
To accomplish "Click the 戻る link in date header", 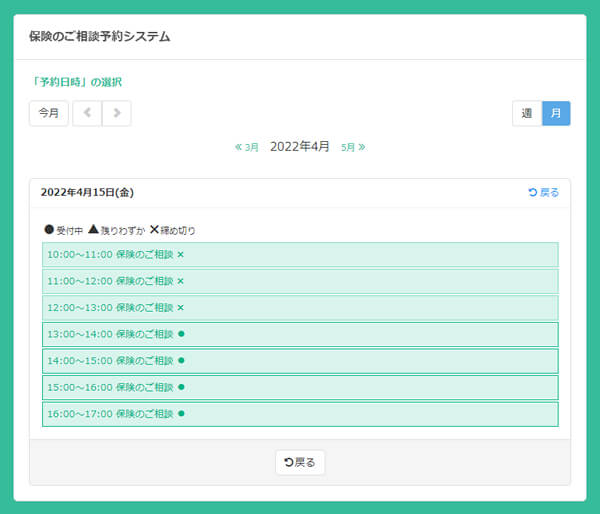I will pos(544,192).
